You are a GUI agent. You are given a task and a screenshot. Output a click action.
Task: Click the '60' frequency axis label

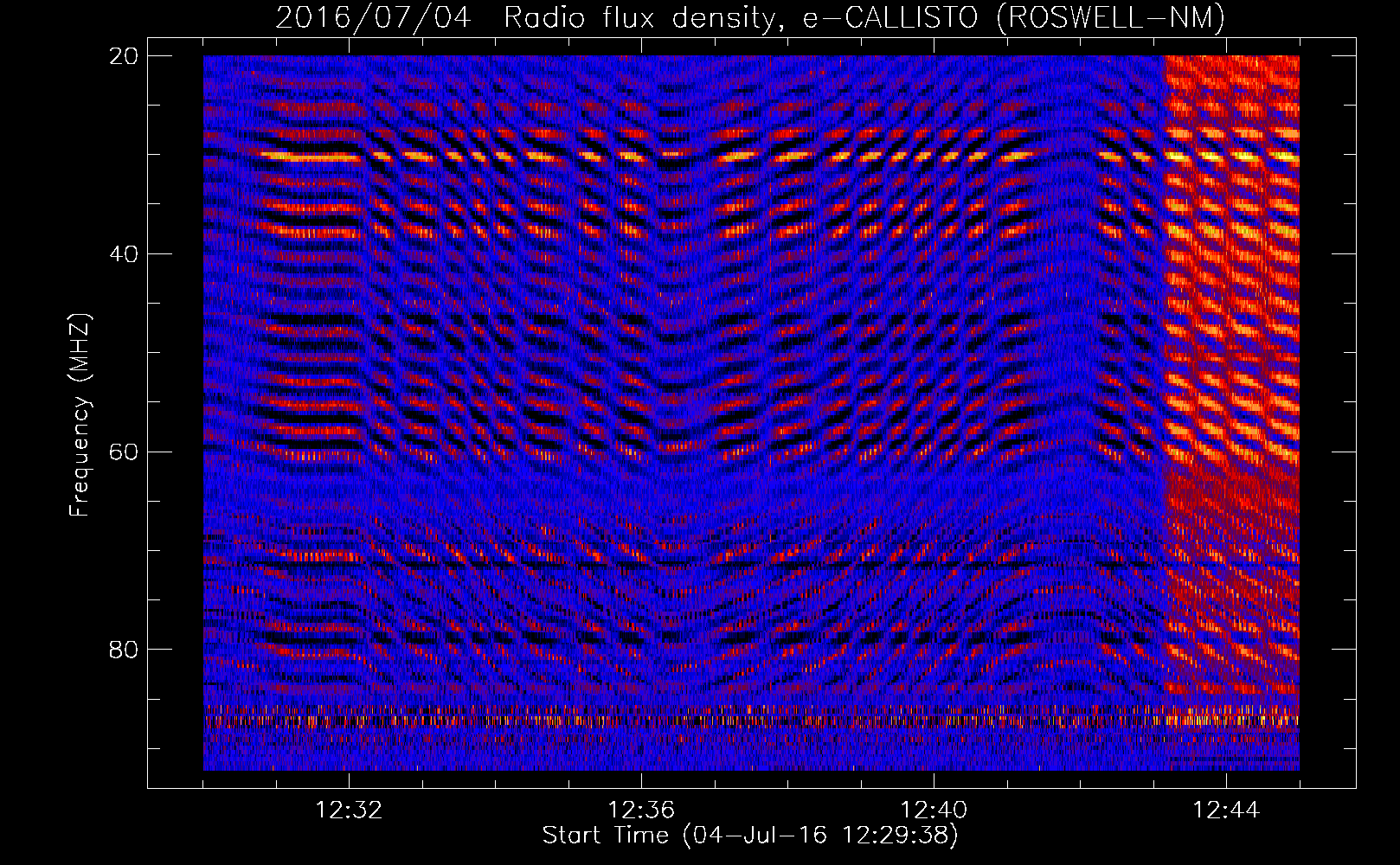tap(124, 452)
